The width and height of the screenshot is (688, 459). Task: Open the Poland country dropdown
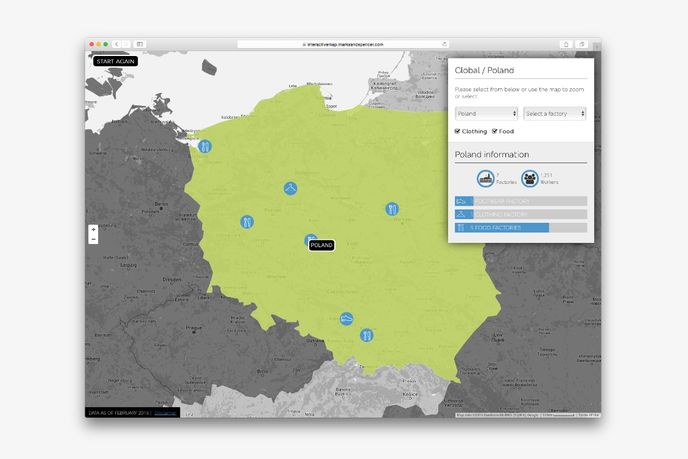tap(487, 113)
